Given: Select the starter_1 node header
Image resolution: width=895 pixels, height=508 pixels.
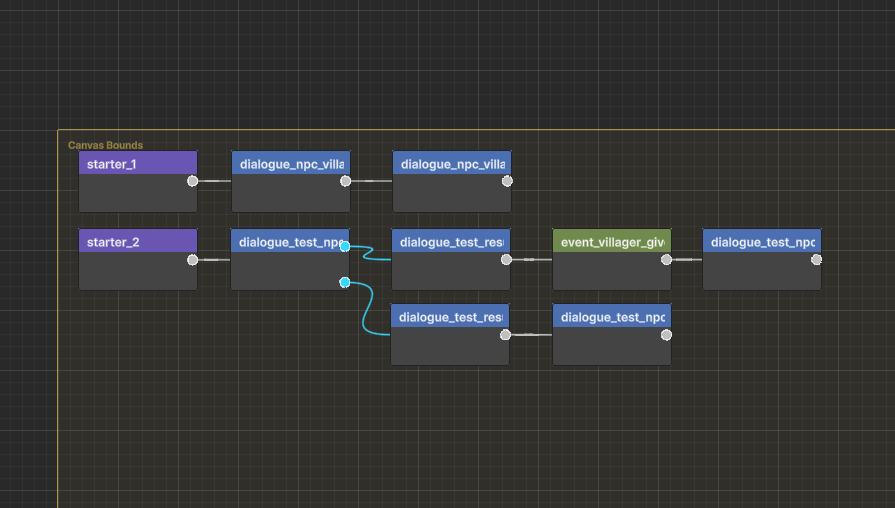Looking at the screenshot, I should [x=138, y=163].
